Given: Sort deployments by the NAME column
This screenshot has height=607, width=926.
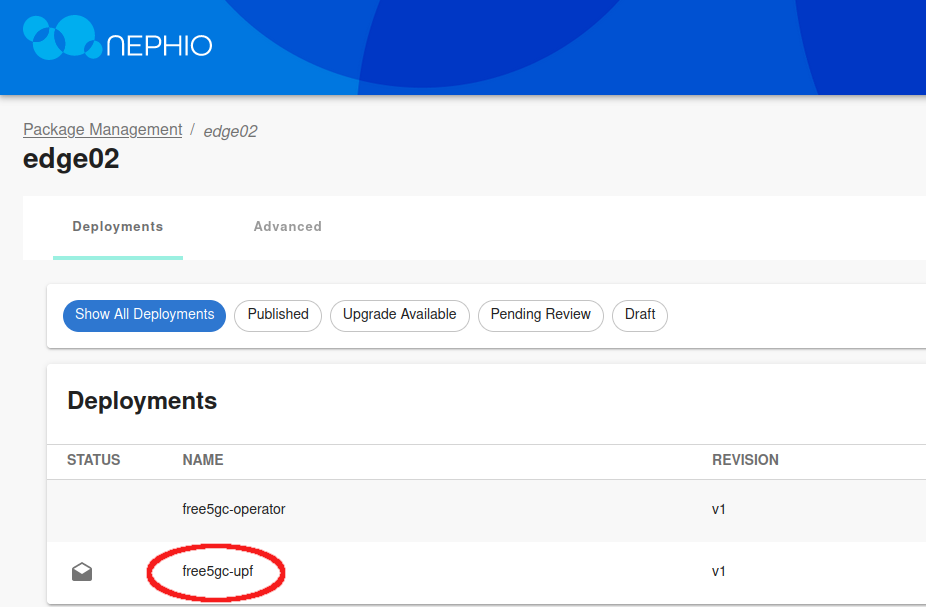Looking at the screenshot, I should click(x=202, y=460).
